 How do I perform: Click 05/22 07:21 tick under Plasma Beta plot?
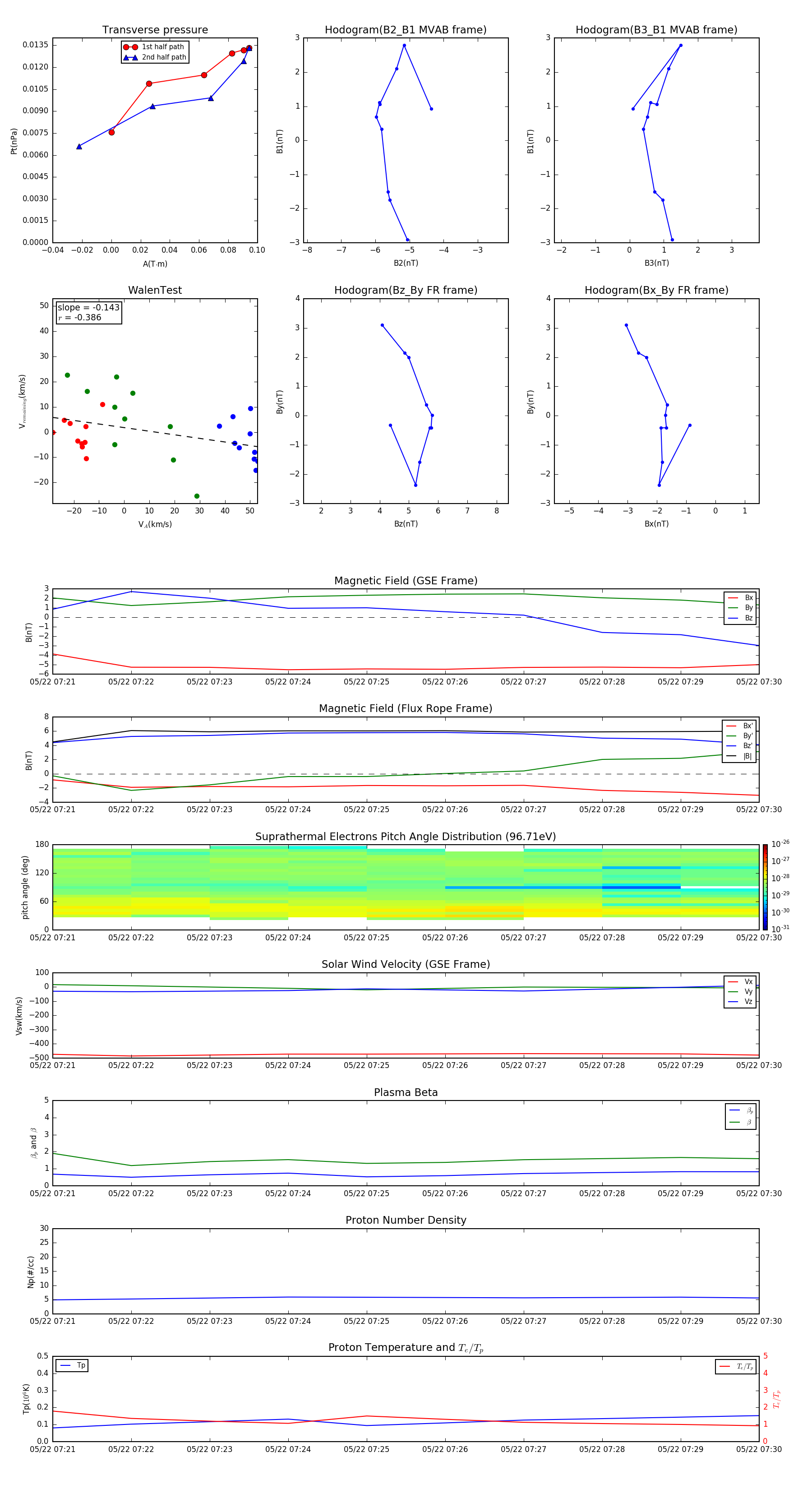(x=53, y=1193)
